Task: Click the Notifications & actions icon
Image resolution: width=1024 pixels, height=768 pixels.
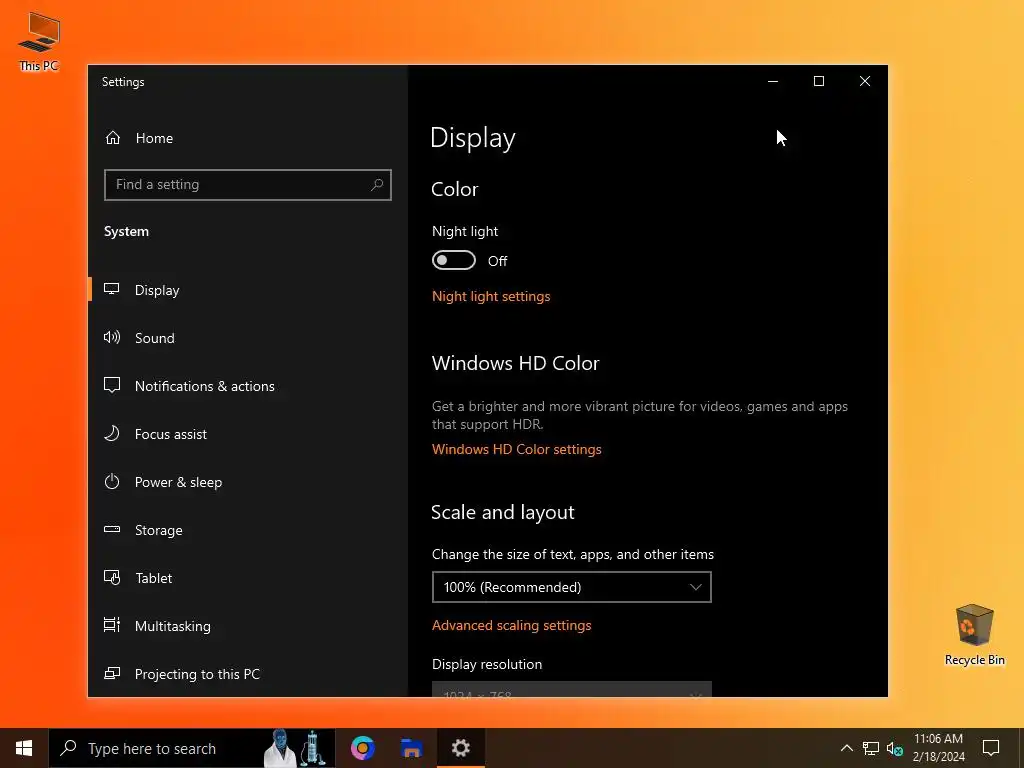Action: (112, 385)
